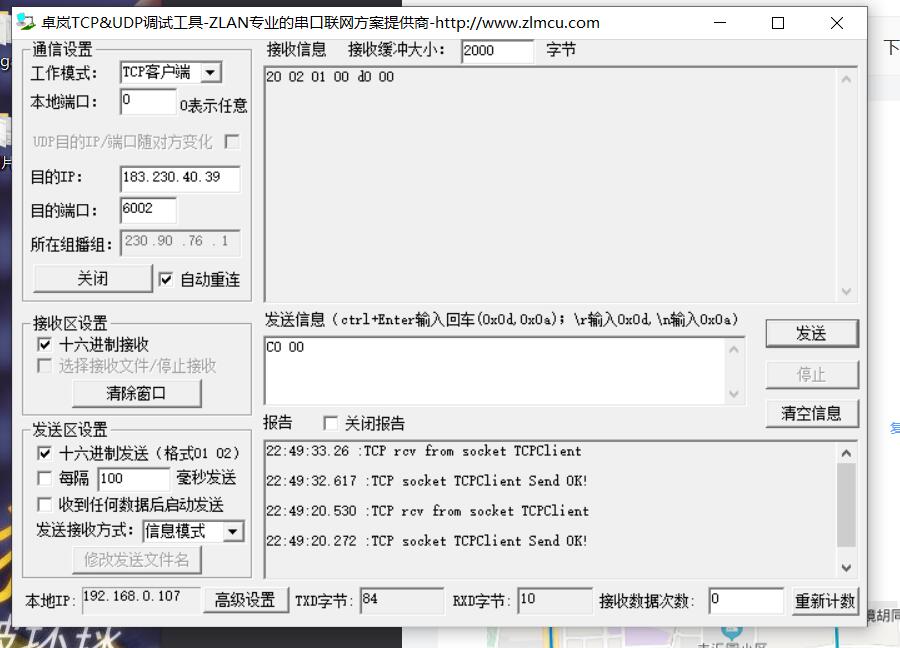Click the 关闭 close connection button
Screen dimensions: 900x648
click(91, 278)
